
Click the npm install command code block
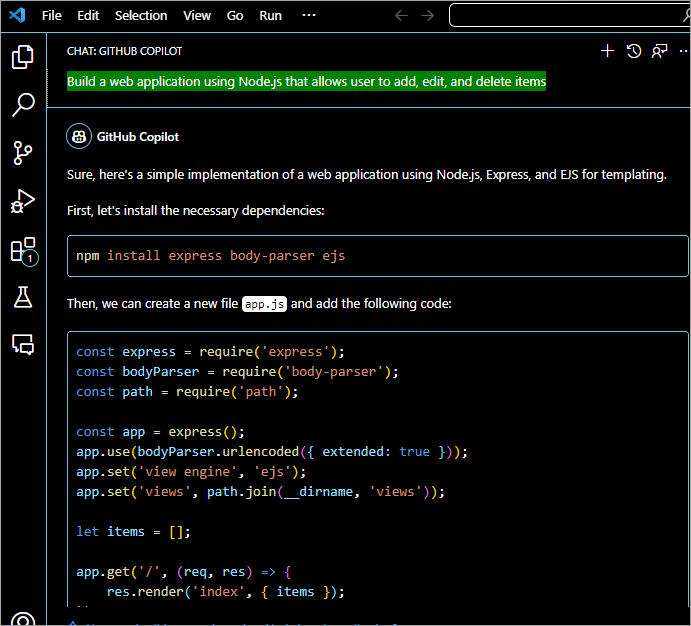(377, 256)
